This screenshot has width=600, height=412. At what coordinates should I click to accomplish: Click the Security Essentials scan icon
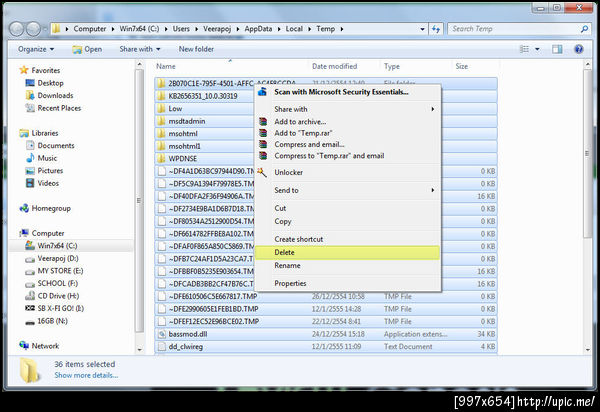pyautogui.click(x=262, y=92)
